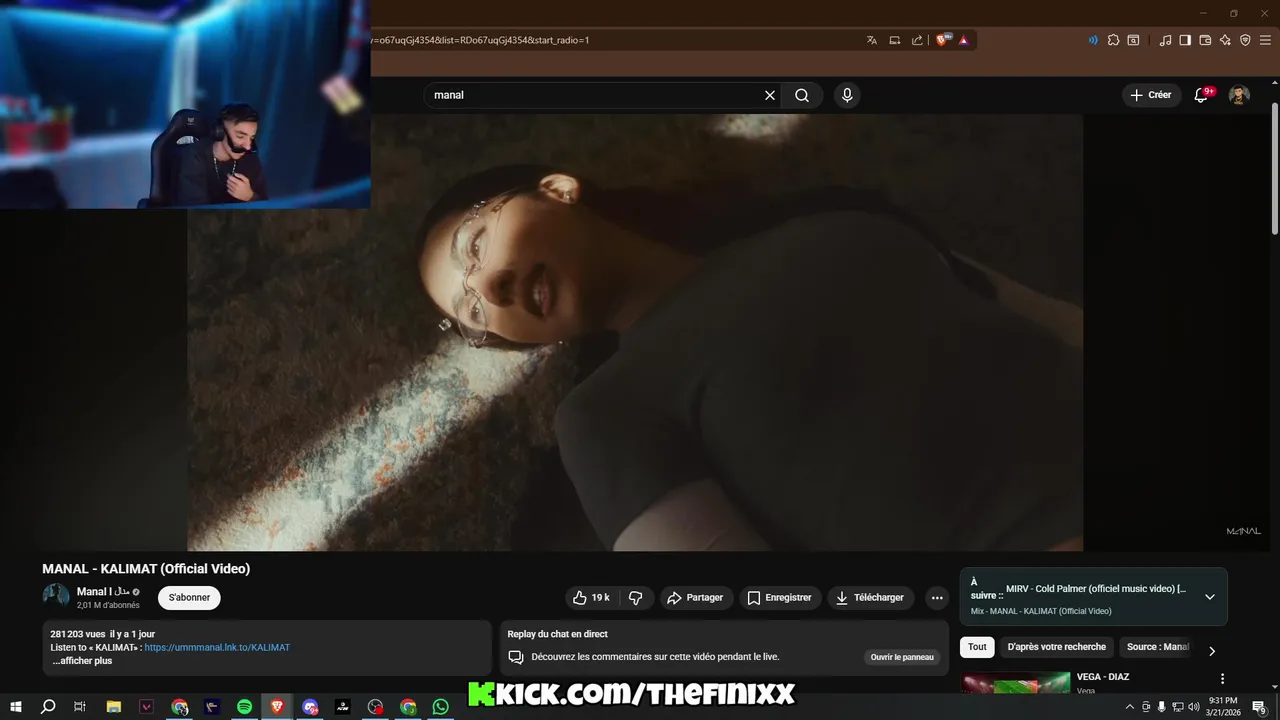Open the VEGA - DIAZ video thumbnail

(1016, 683)
